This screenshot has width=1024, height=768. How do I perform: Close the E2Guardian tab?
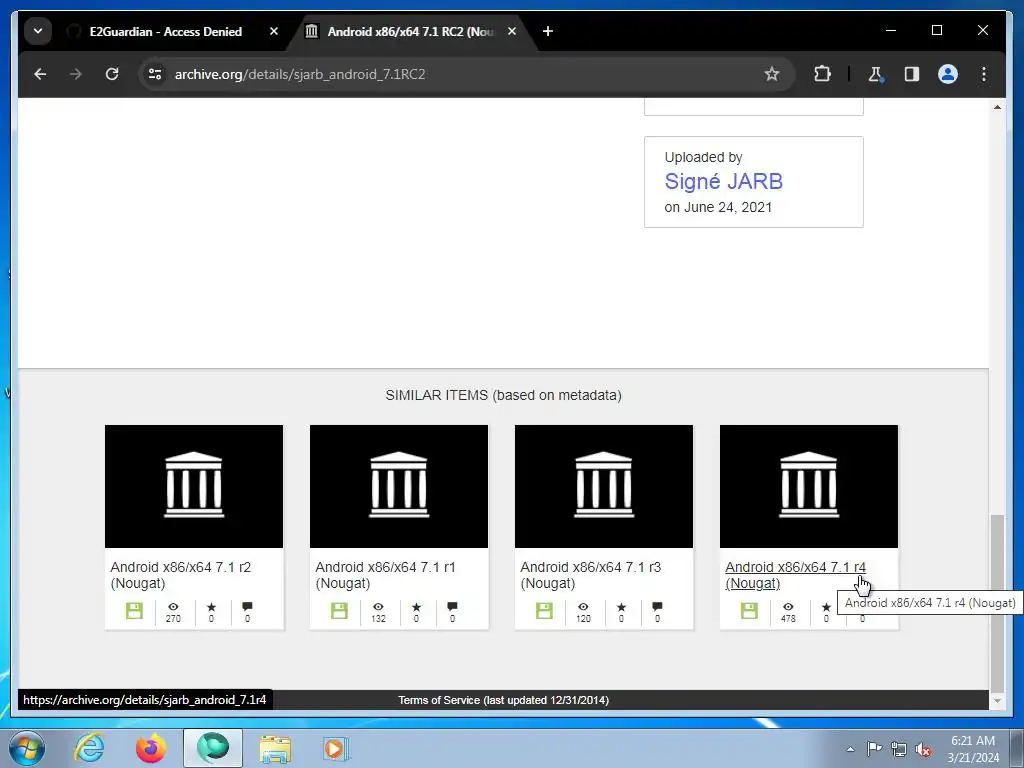click(274, 31)
